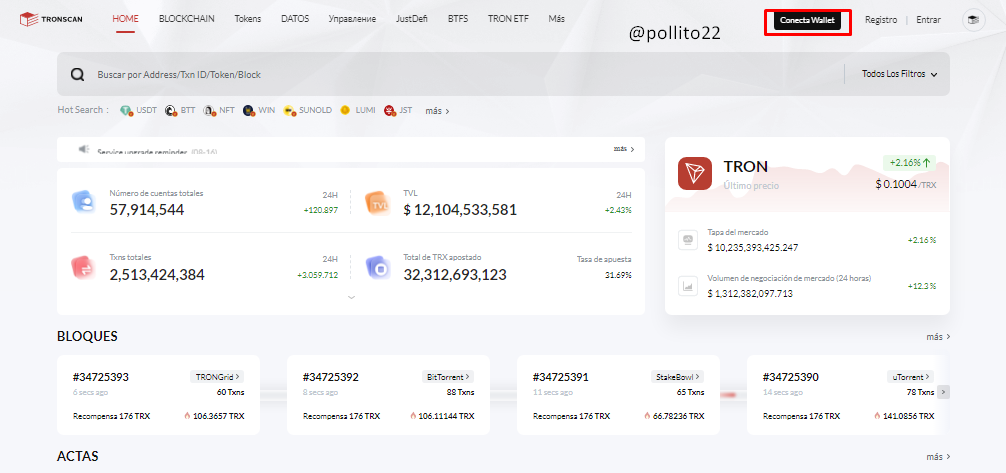The height and width of the screenshot is (473, 1006).
Task: Open más next to Hot Search
Action: (437, 111)
